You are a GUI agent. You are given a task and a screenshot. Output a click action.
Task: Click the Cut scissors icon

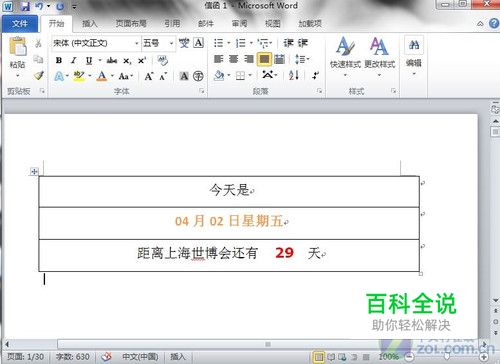(38, 43)
